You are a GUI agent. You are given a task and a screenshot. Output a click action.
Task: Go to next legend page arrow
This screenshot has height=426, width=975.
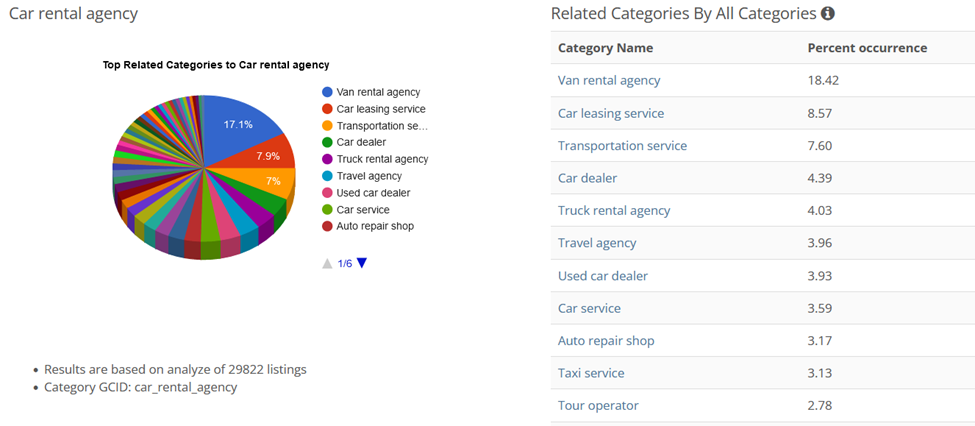point(362,263)
